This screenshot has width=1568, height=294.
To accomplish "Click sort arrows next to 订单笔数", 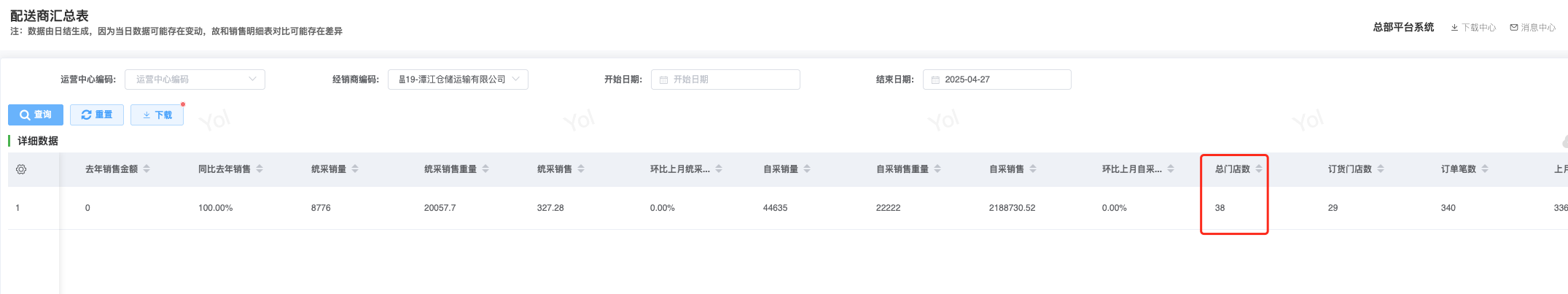I will click(1485, 169).
